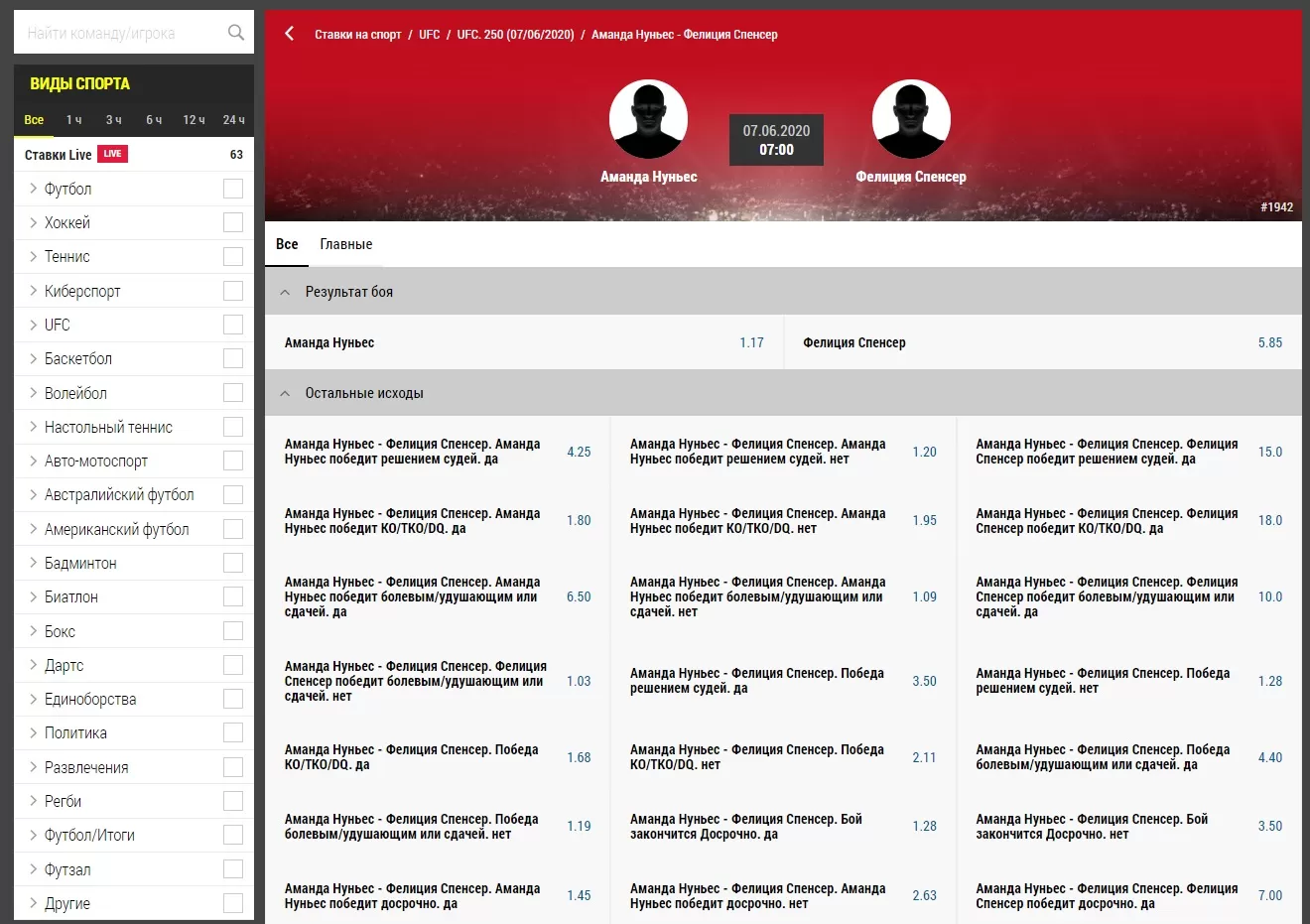This screenshot has width=1310, height=924.
Task: Check the Теннис checkbox
Action: [233, 256]
